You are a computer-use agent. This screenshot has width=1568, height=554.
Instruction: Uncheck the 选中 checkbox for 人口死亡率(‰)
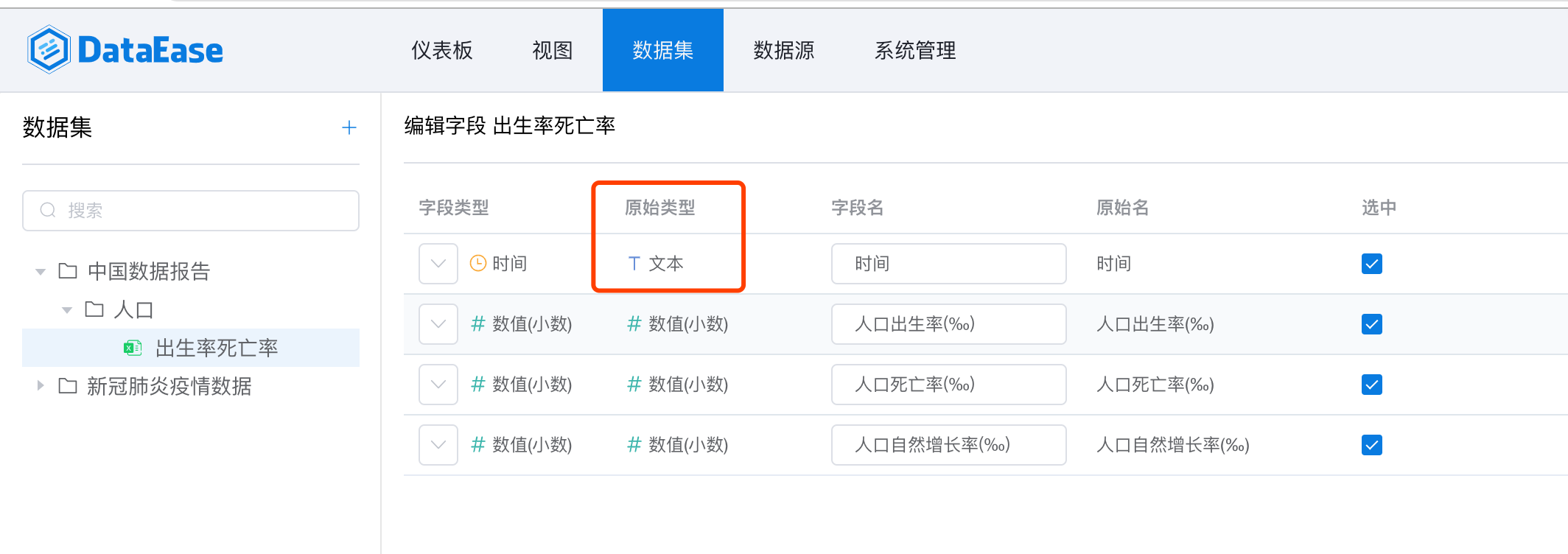pyautogui.click(x=1372, y=385)
